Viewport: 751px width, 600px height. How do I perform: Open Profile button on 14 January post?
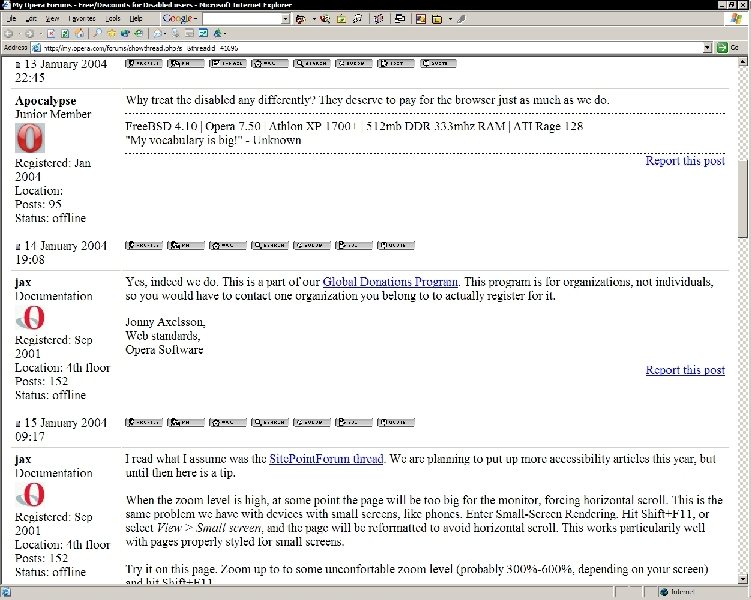point(144,246)
